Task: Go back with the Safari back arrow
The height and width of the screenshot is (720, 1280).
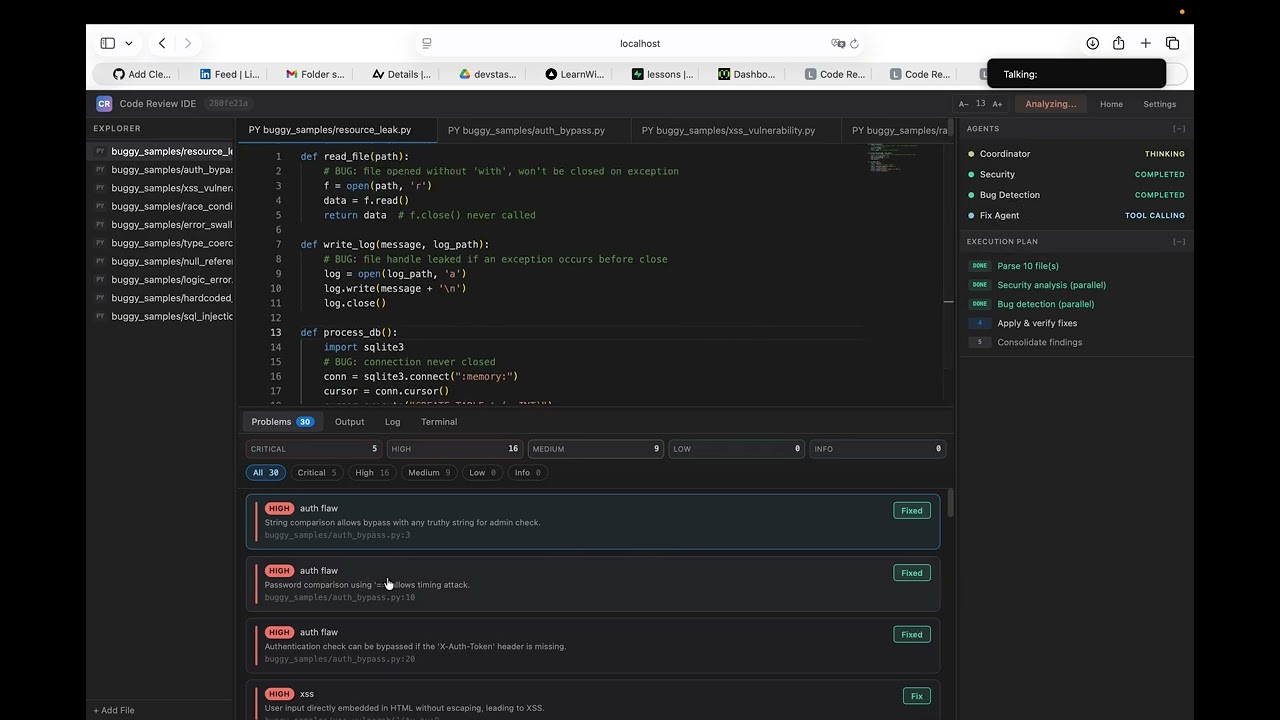Action: (162, 43)
